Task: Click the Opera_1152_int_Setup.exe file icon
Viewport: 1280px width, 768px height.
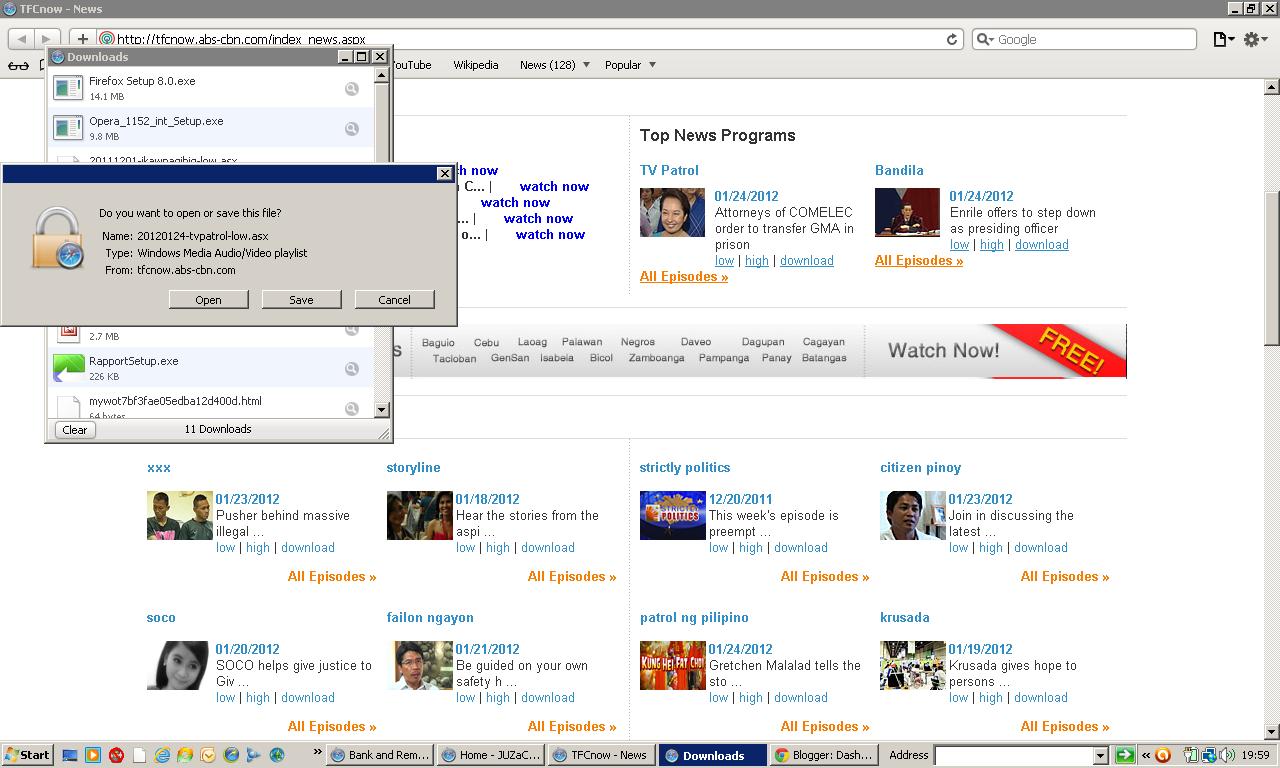Action: point(68,129)
